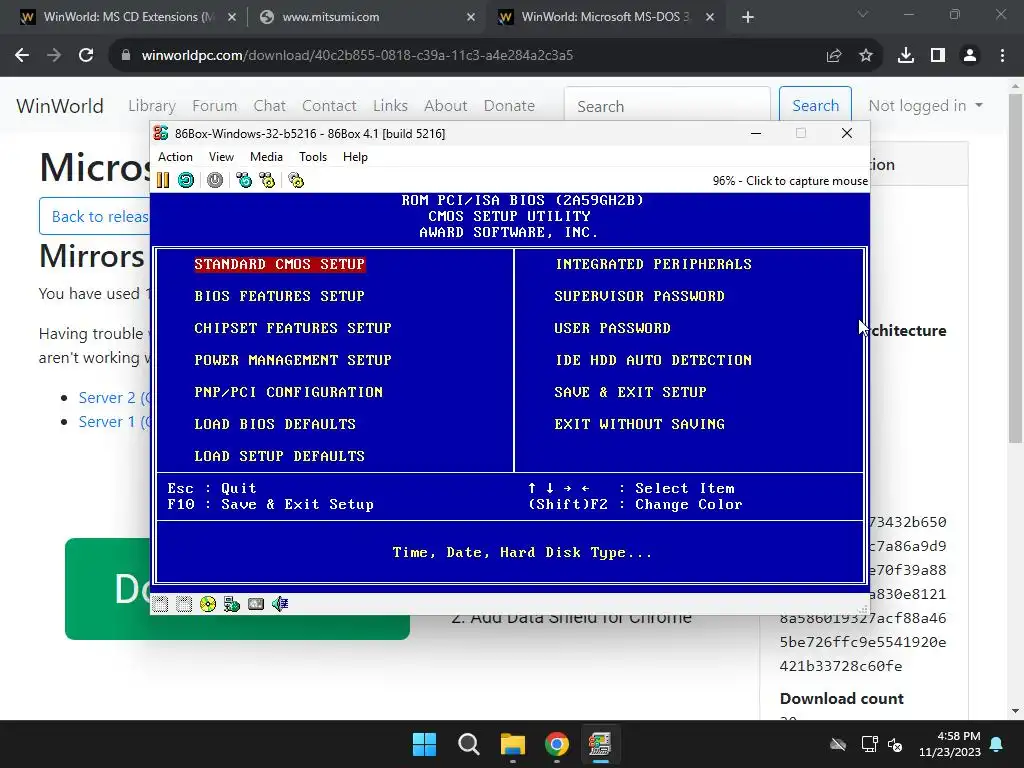Select BIOS FEATURES SETUP entry
This screenshot has width=1024, height=768.
(280, 296)
